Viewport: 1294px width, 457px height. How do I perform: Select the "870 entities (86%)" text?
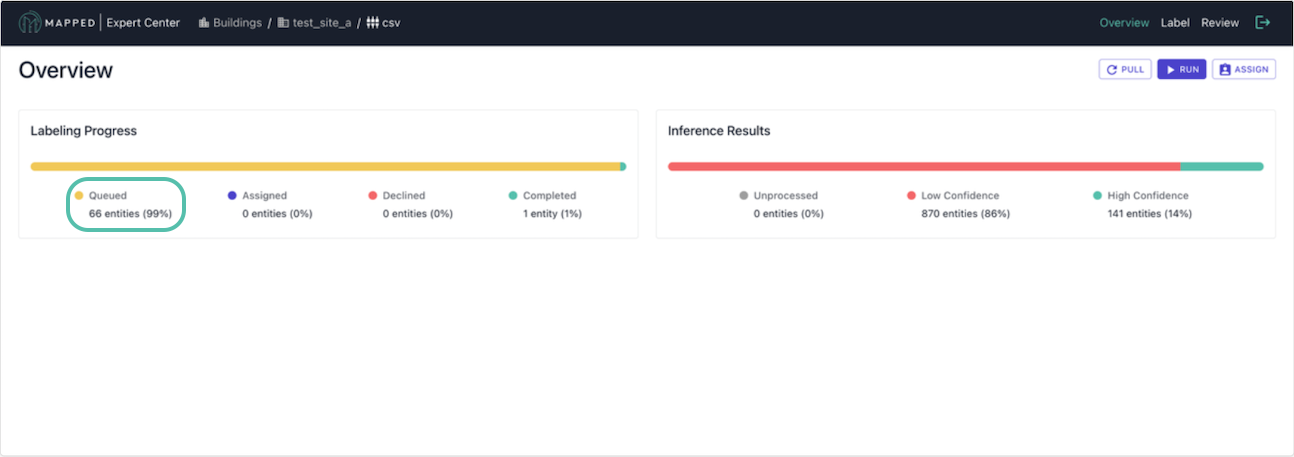pyautogui.click(x=965, y=214)
